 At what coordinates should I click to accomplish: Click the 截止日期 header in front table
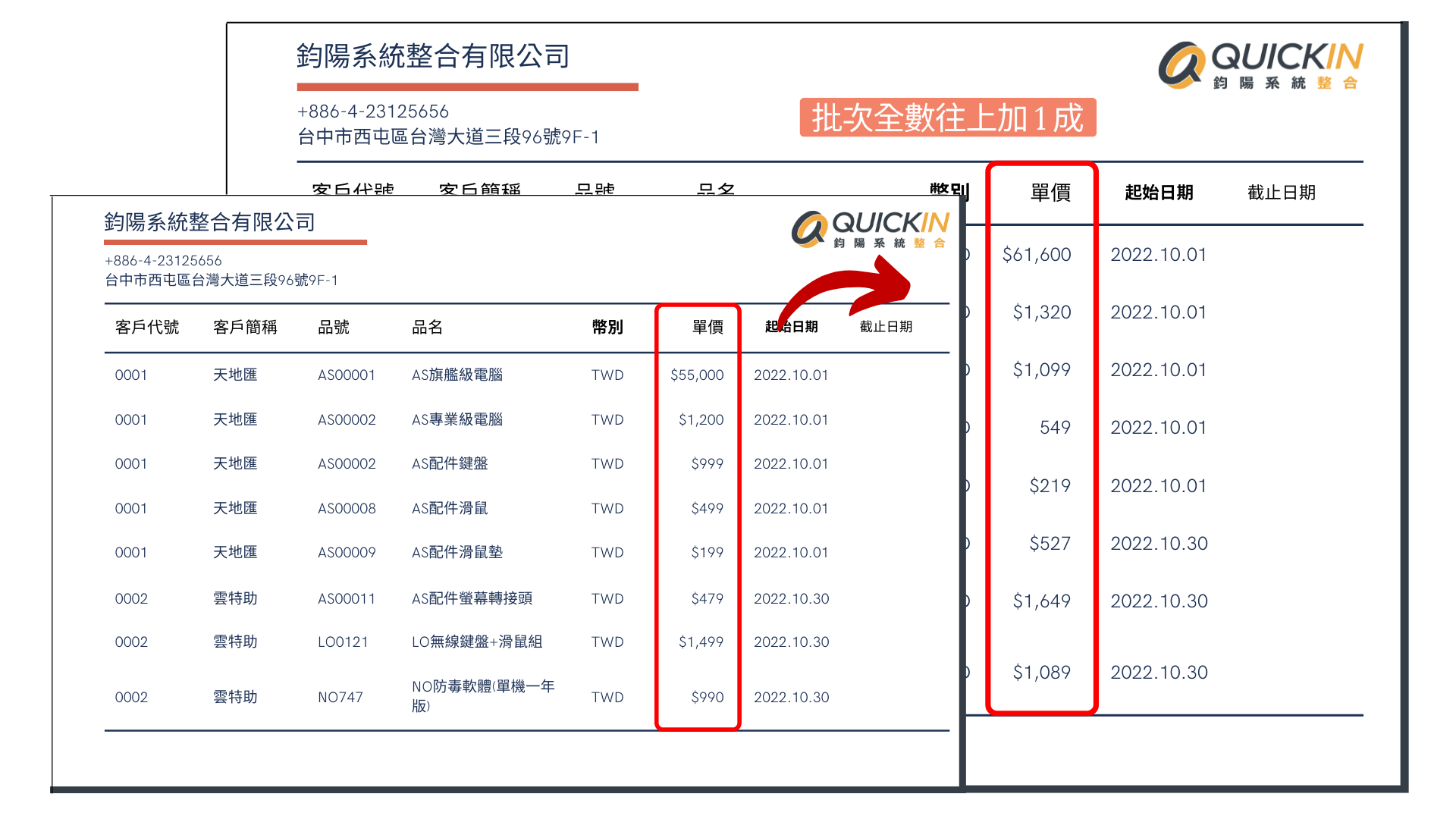886,327
